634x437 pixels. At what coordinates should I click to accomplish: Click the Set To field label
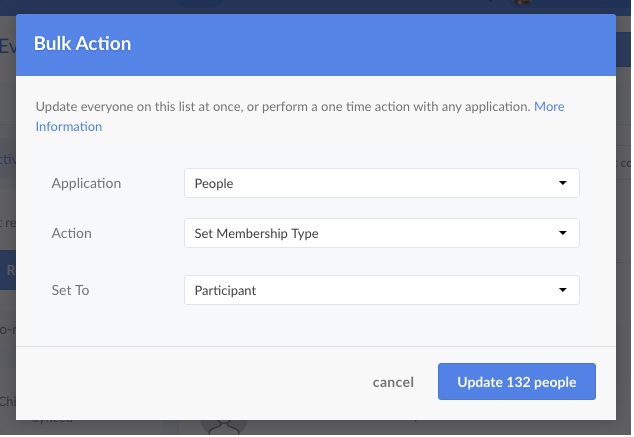[x=70, y=291]
